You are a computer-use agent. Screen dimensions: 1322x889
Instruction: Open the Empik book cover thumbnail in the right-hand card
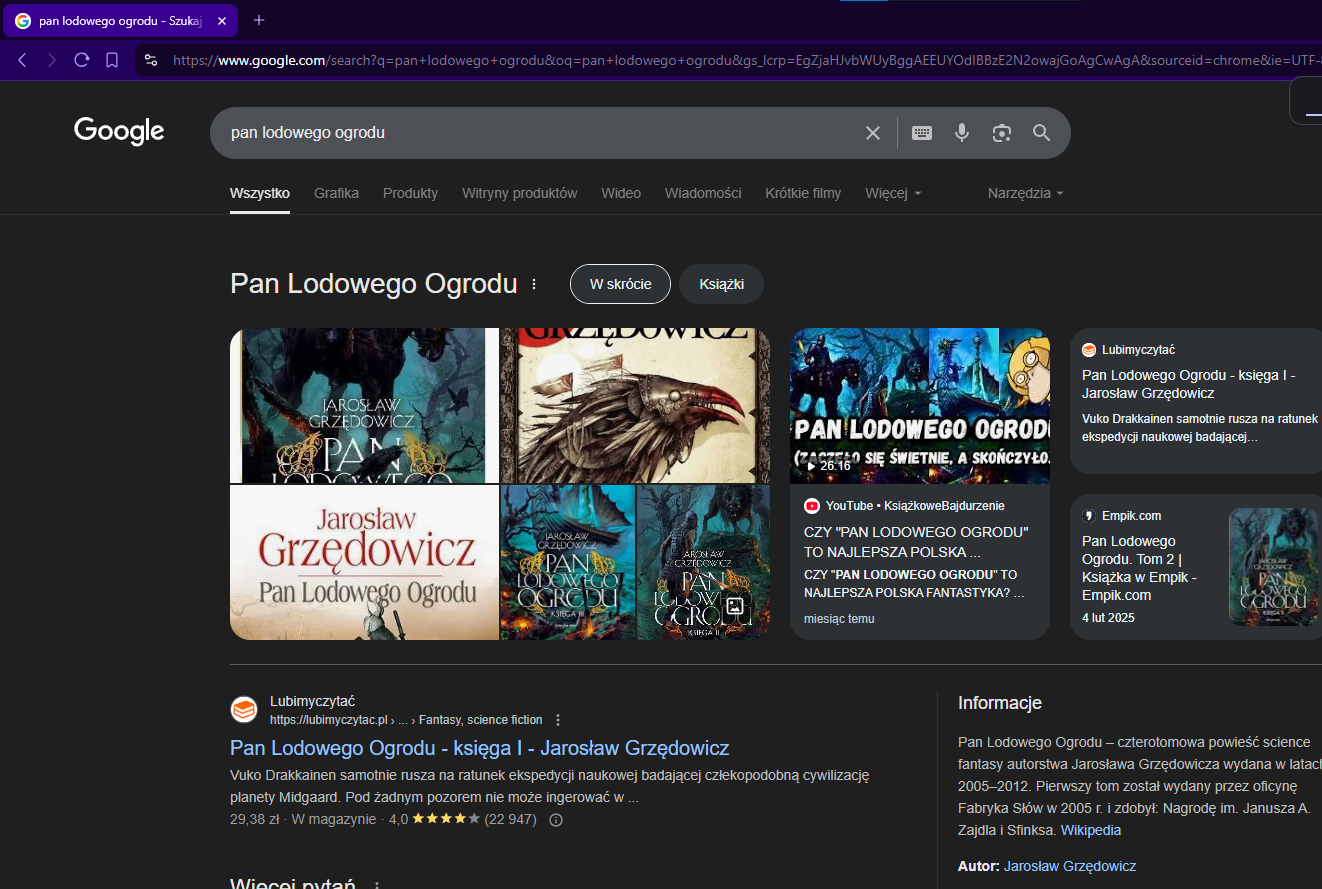(1273, 567)
